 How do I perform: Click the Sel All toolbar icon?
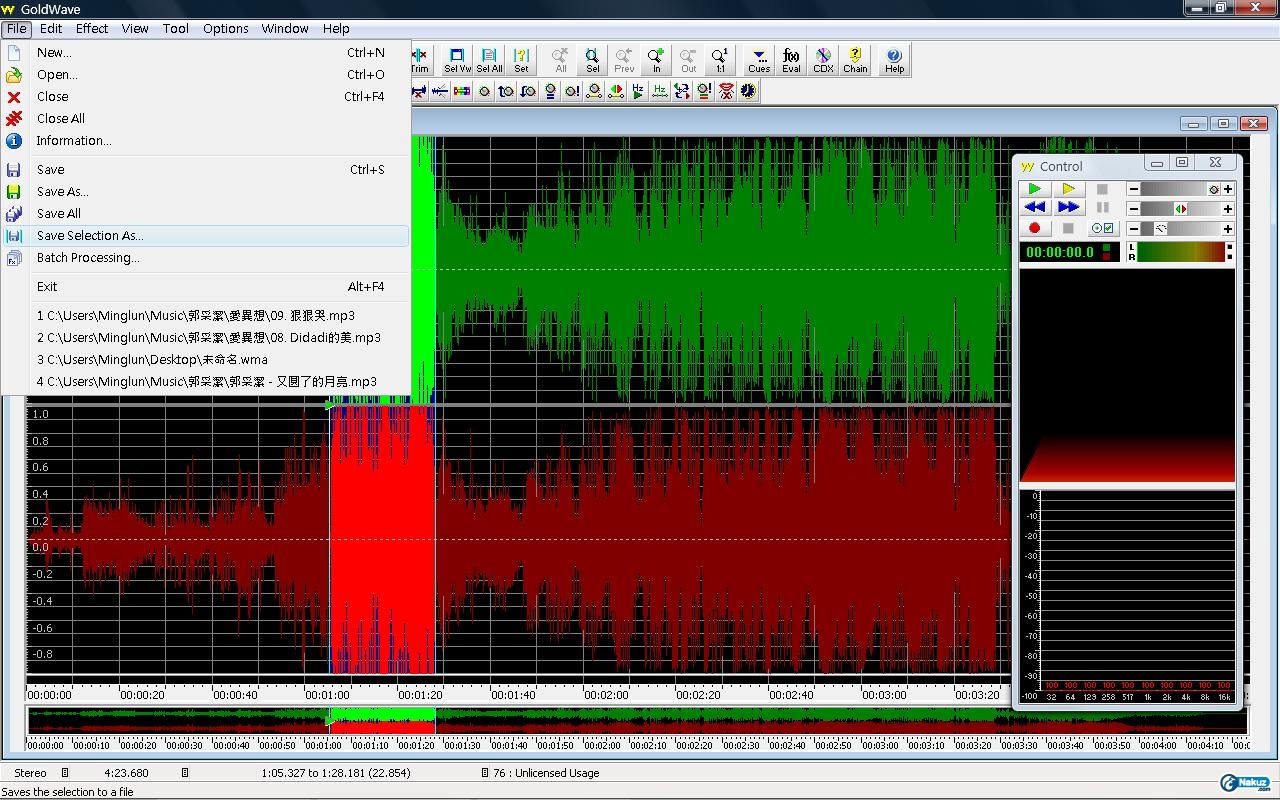[x=489, y=60]
